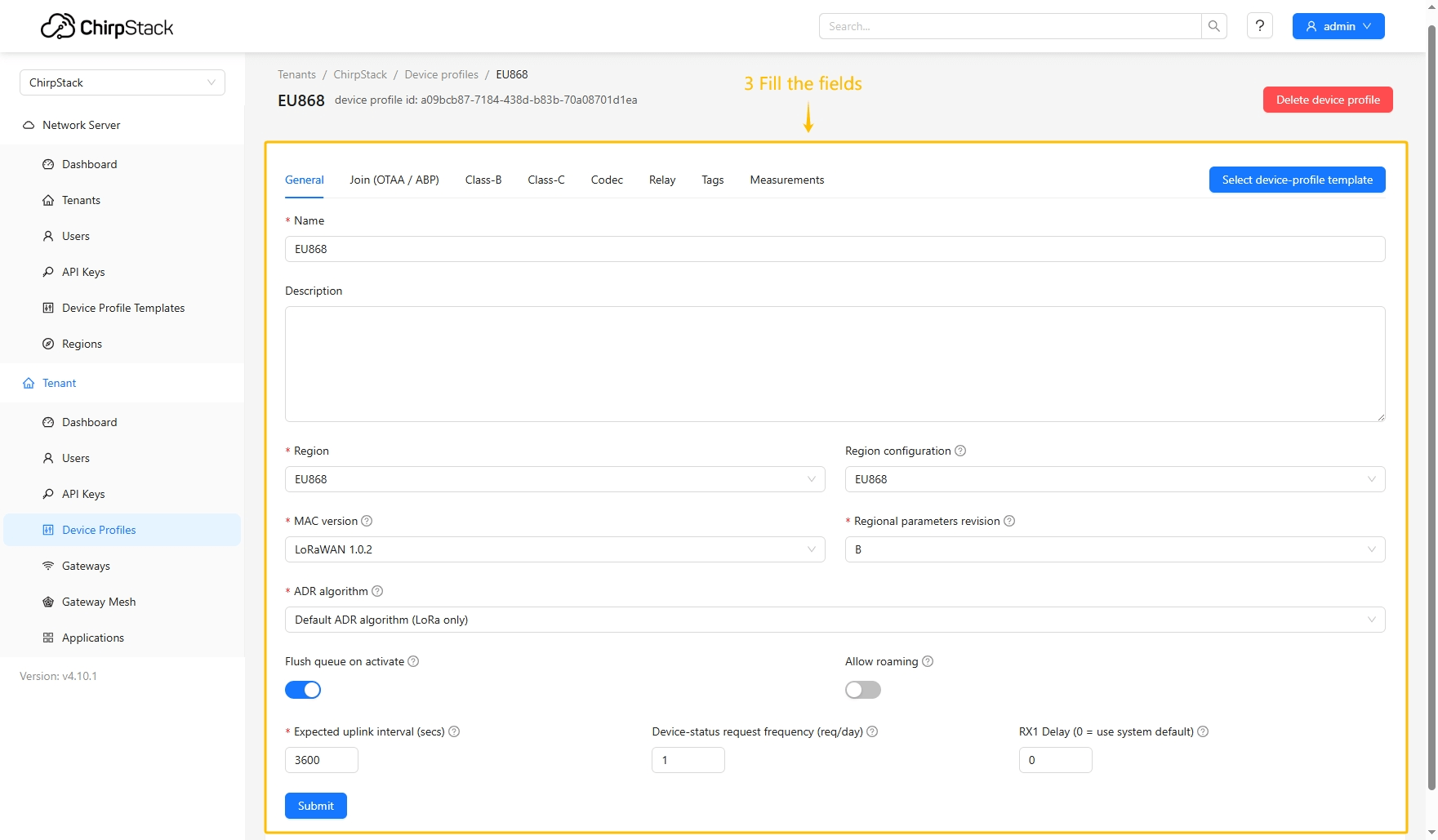Show help tooltip for ADR algorithm
The height and width of the screenshot is (840, 1438).
click(377, 591)
